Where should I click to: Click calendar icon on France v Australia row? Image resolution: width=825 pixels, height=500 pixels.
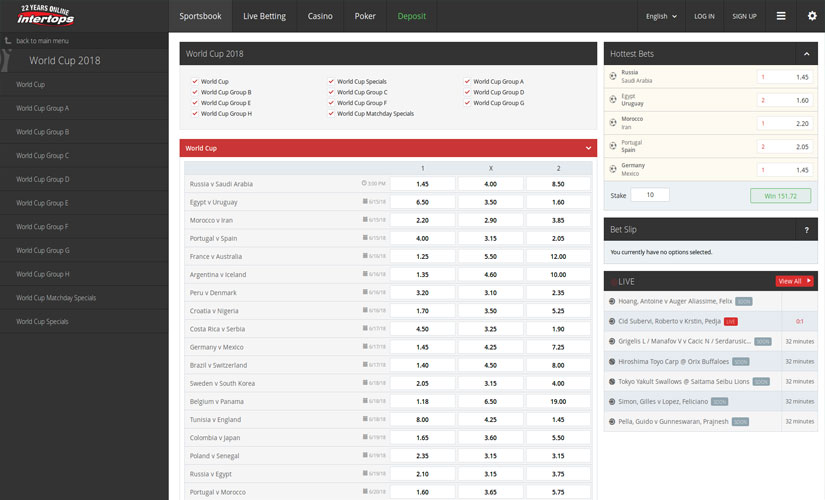click(365, 256)
